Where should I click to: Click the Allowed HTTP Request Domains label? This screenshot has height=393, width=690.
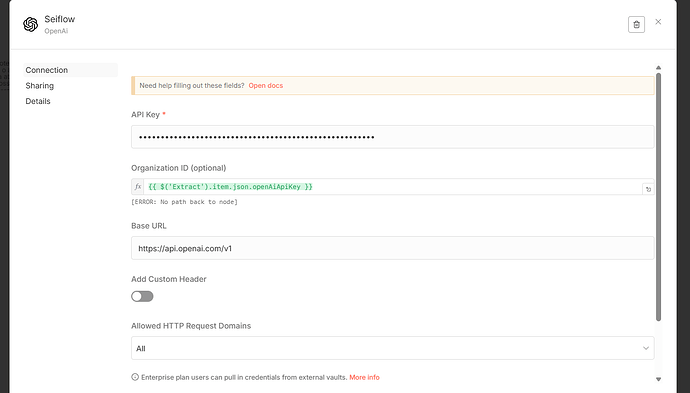tap(191, 326)
